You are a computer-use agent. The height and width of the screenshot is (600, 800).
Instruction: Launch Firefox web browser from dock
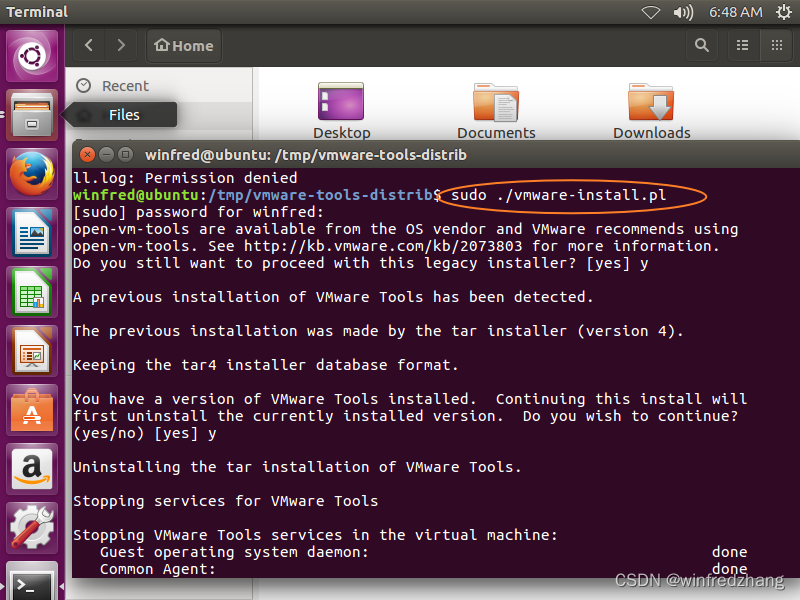point(32,174)
